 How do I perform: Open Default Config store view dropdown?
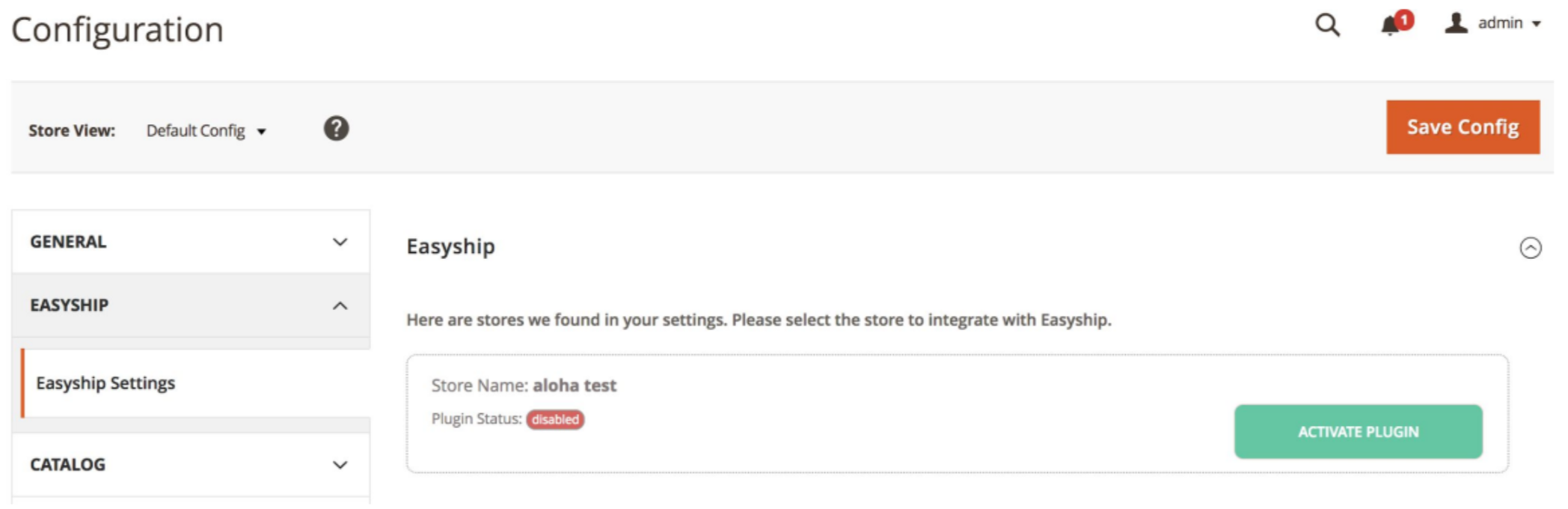point(206,131)
